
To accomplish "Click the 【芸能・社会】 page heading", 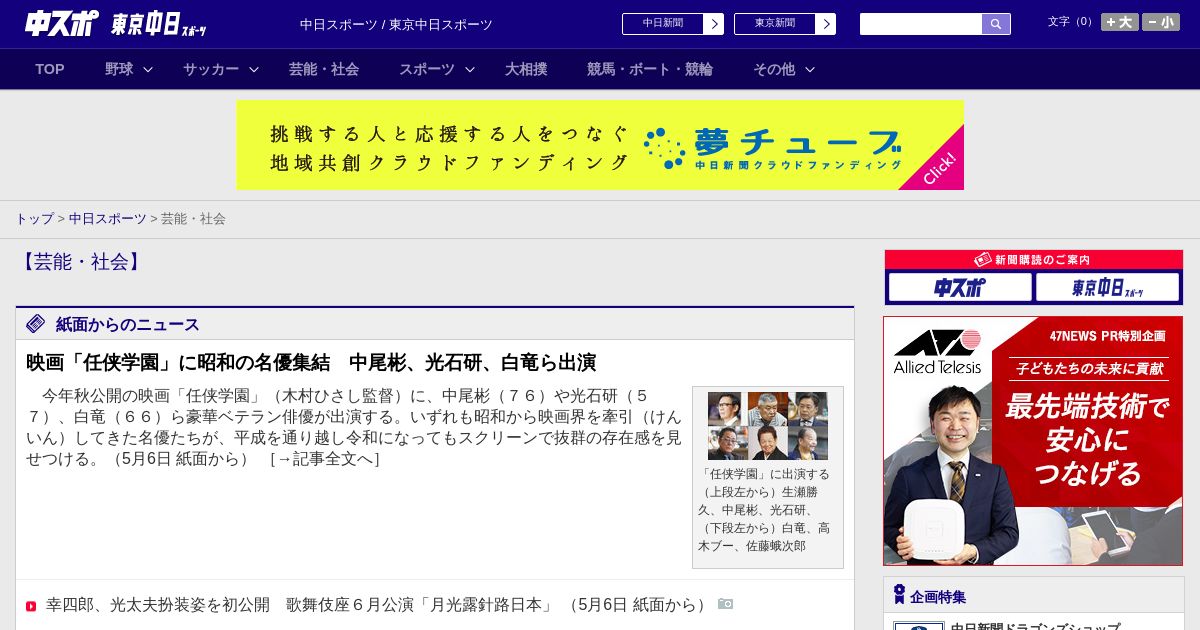I will point(81,262).
